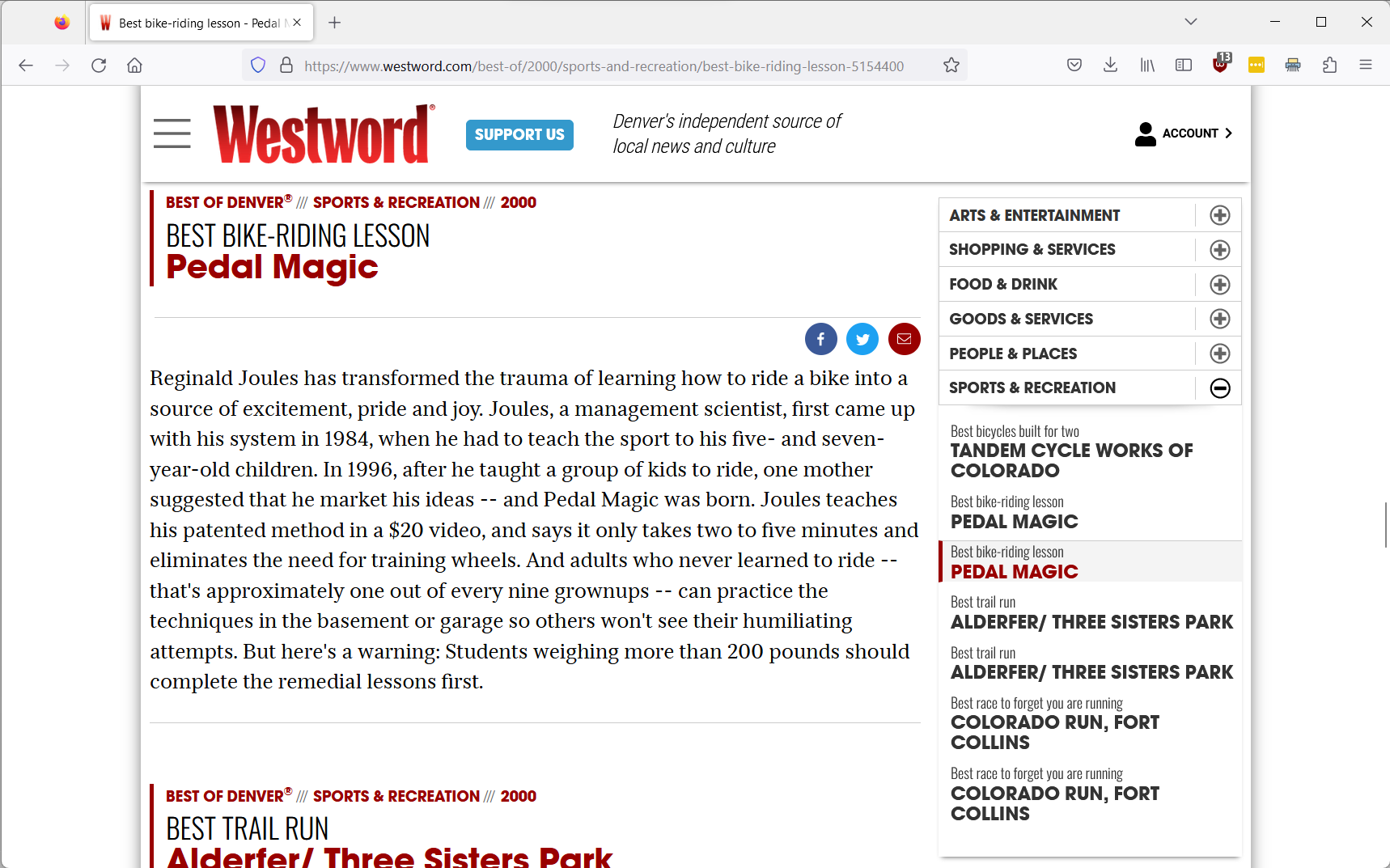Screen dimensions: 1390x868
Task: Open Arts & Entertainment category
Action: [1034, 215]
